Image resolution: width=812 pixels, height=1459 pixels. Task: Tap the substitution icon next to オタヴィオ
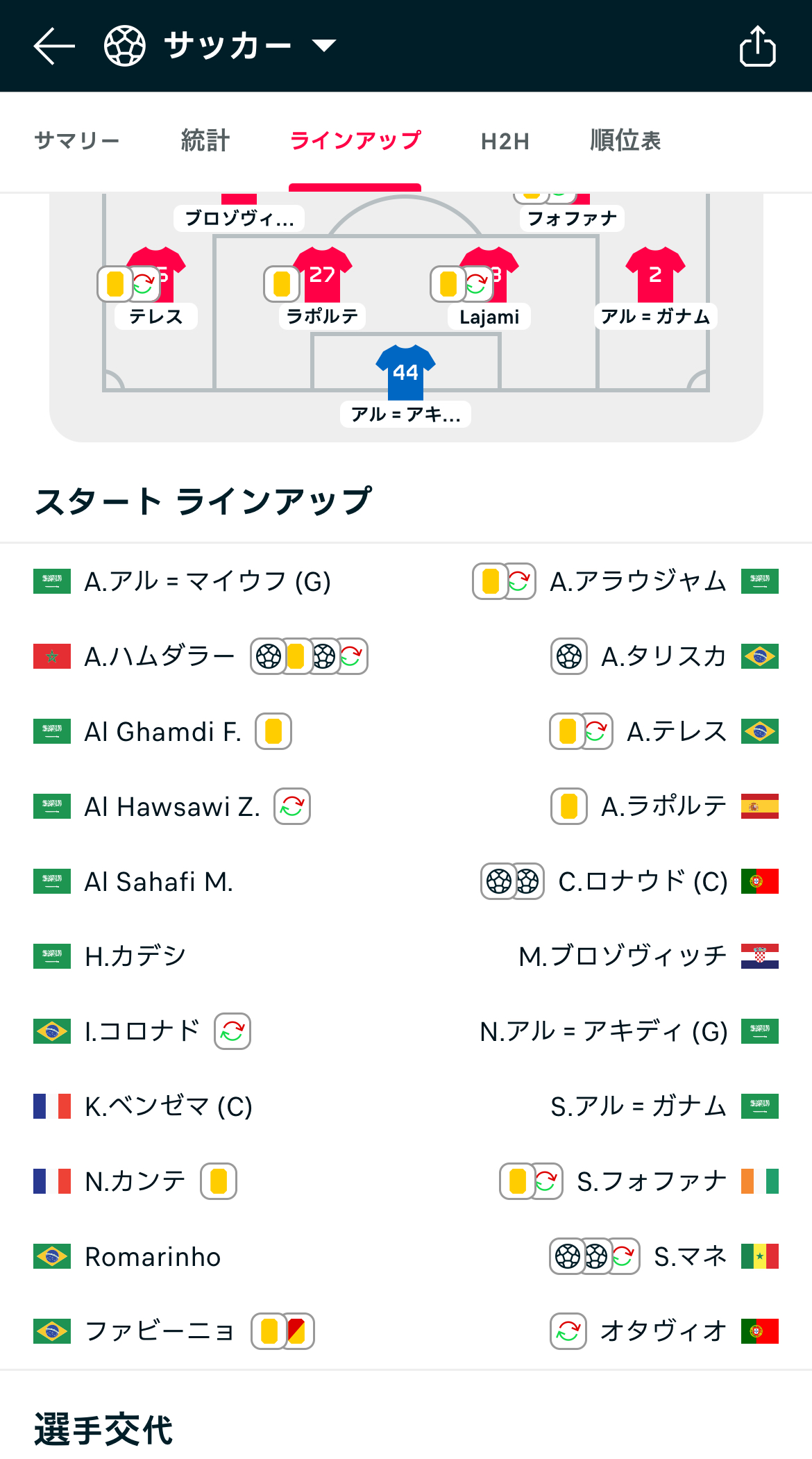tap(568, 1331)
